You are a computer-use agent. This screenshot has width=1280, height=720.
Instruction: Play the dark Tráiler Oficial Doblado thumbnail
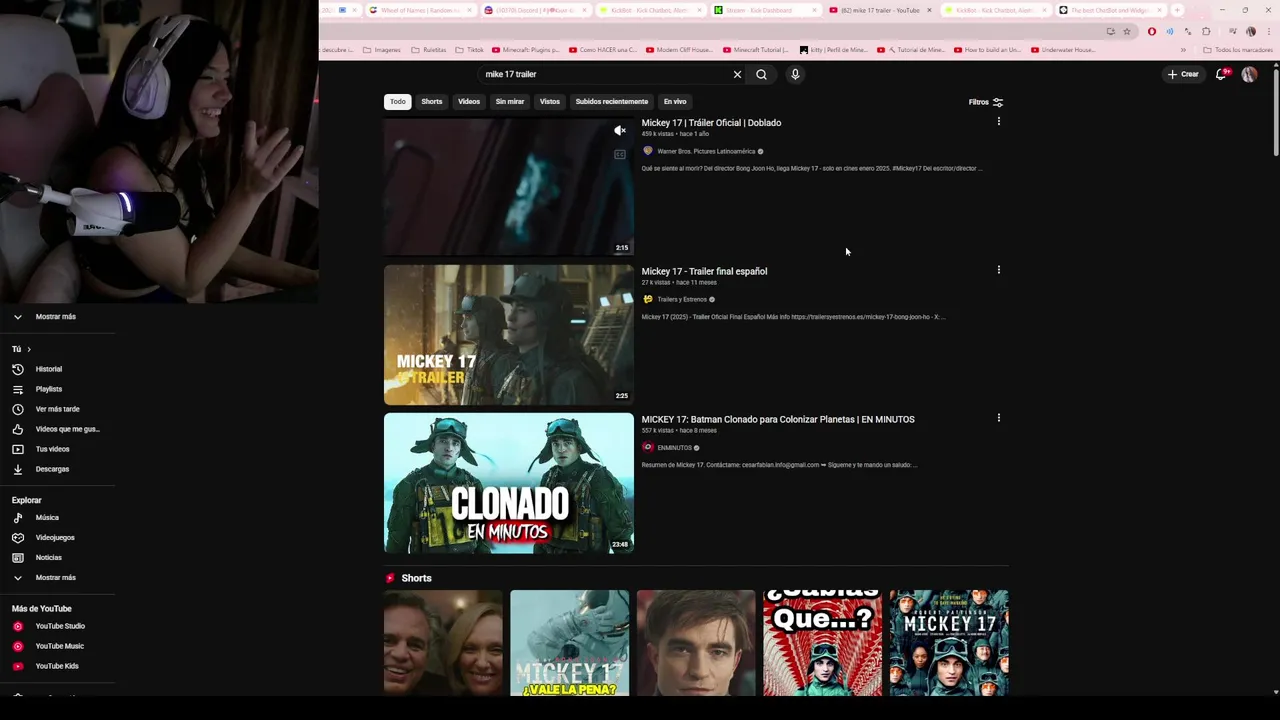coord(509,187)
